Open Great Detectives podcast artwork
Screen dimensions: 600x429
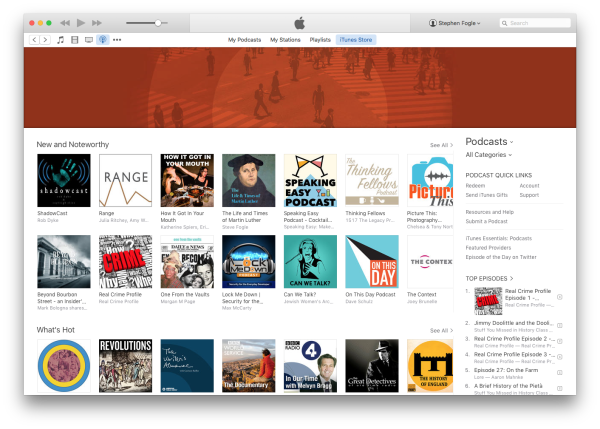click(x=372, y=366)
